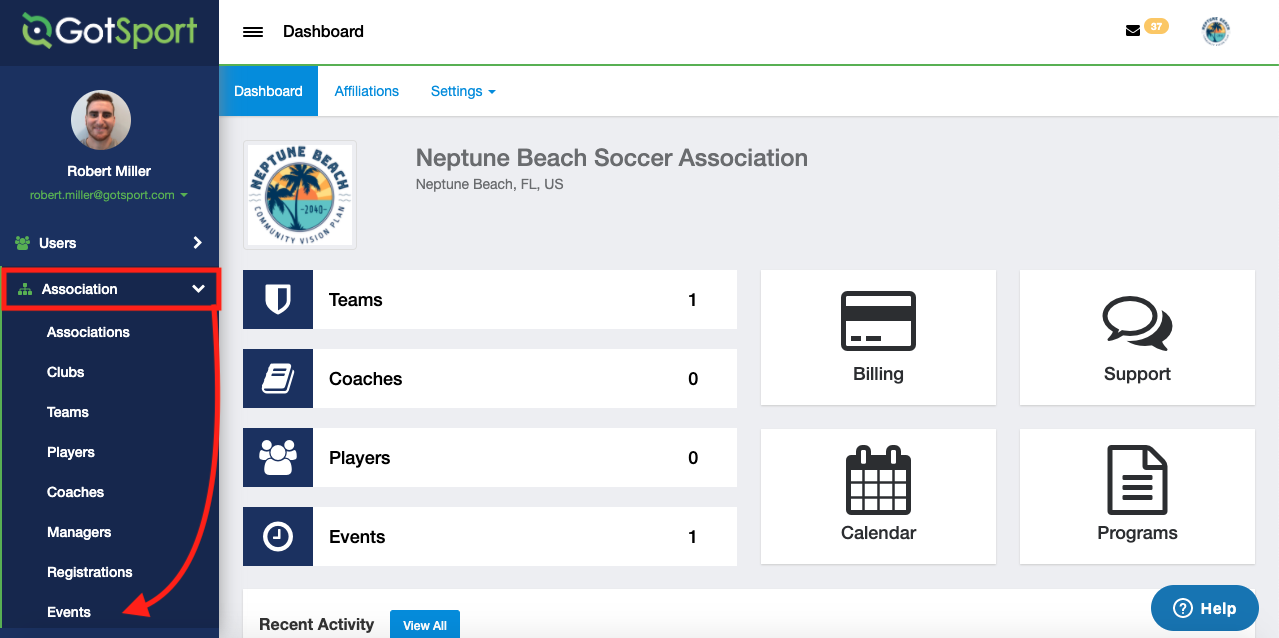The image size is (1279, 638).
Task: Click the Neptune Beach Soccer Association title
Action: pyautogui.click(x=611, y=158)
